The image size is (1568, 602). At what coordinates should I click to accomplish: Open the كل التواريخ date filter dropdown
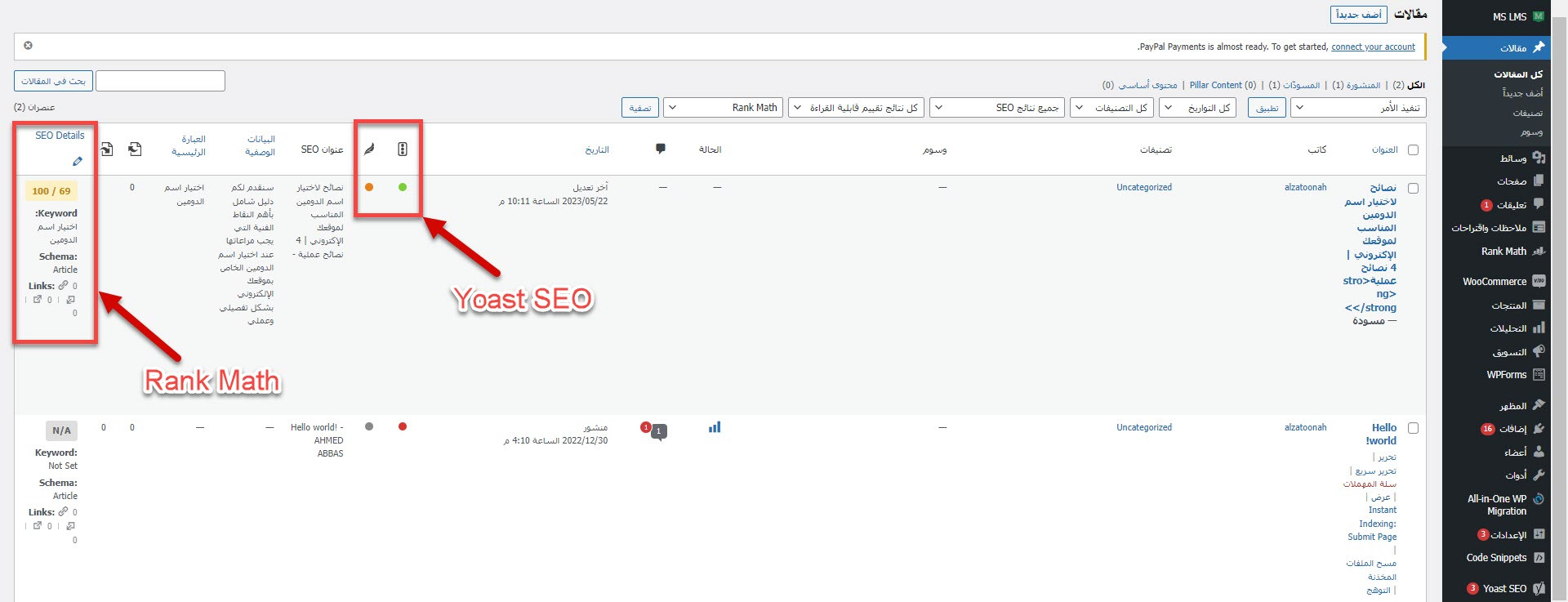coord(1198,108)
